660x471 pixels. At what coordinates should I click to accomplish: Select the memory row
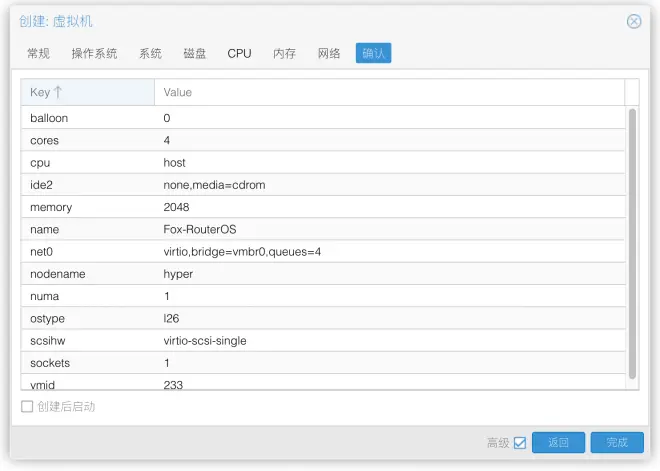323,207
